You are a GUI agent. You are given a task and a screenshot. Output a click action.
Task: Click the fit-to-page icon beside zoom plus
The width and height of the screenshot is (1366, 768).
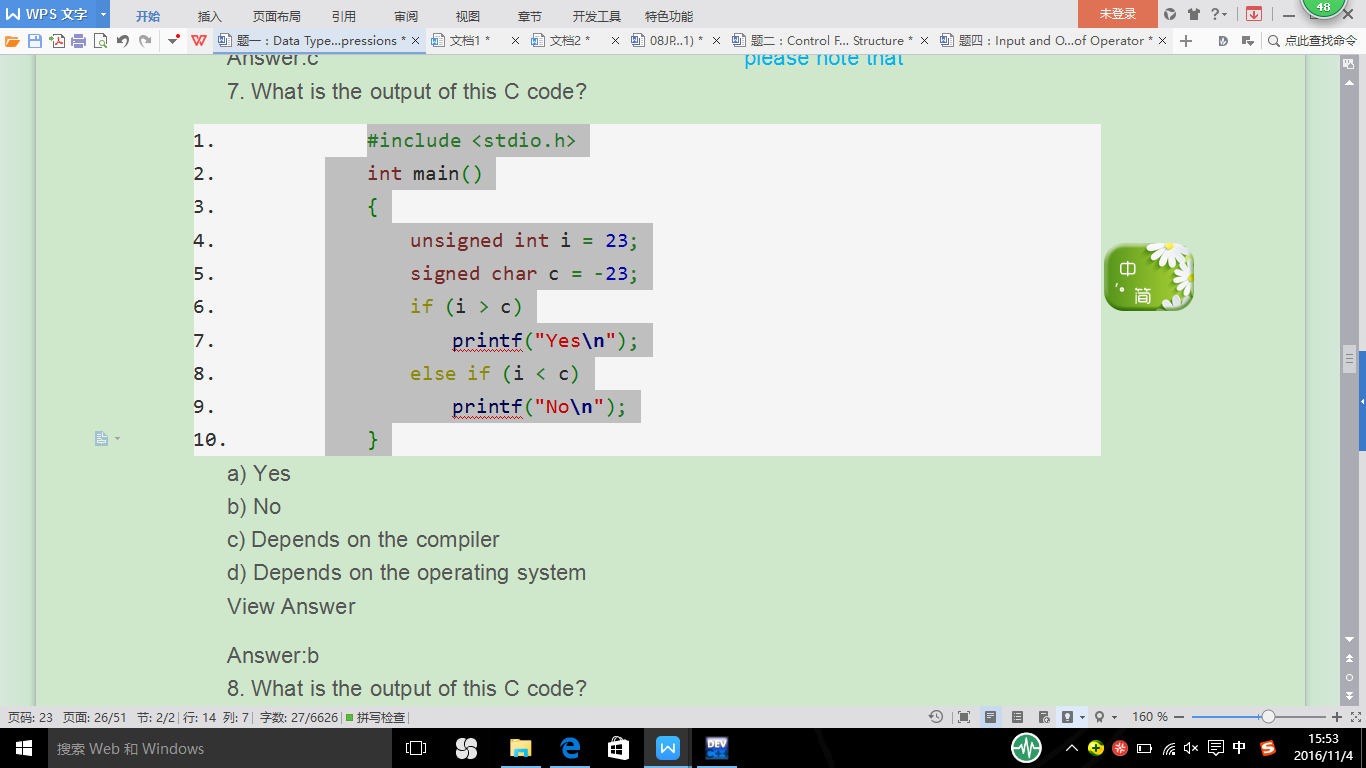click(x=1356, y=717)
